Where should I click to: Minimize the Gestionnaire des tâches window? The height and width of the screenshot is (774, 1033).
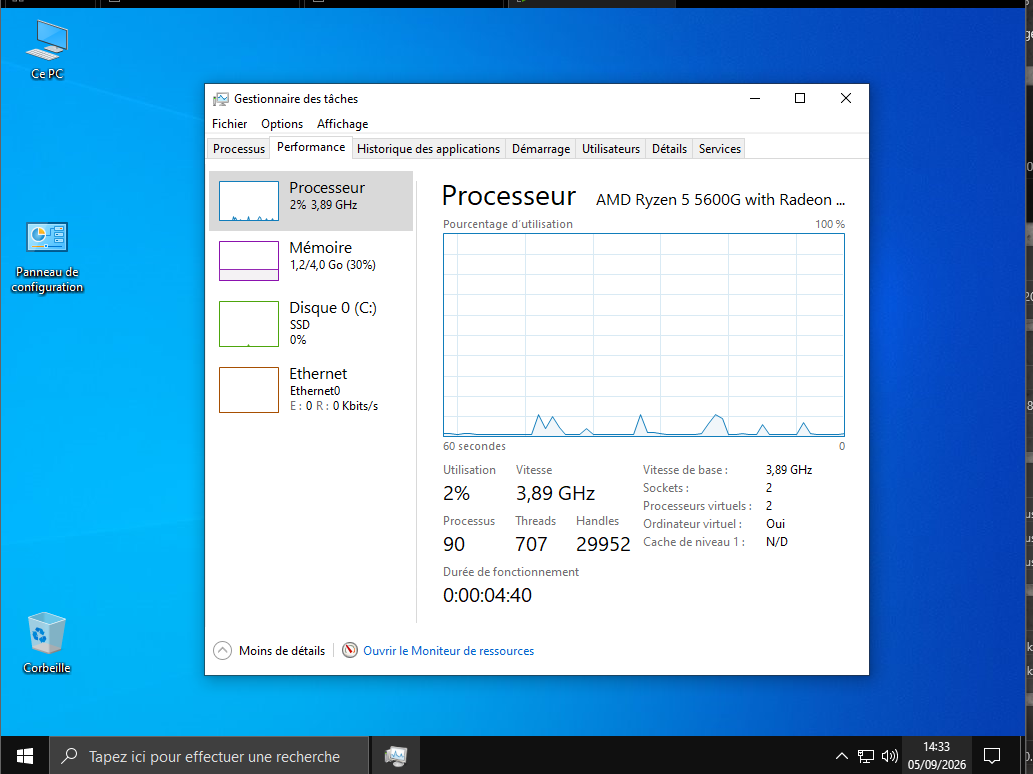755,98
